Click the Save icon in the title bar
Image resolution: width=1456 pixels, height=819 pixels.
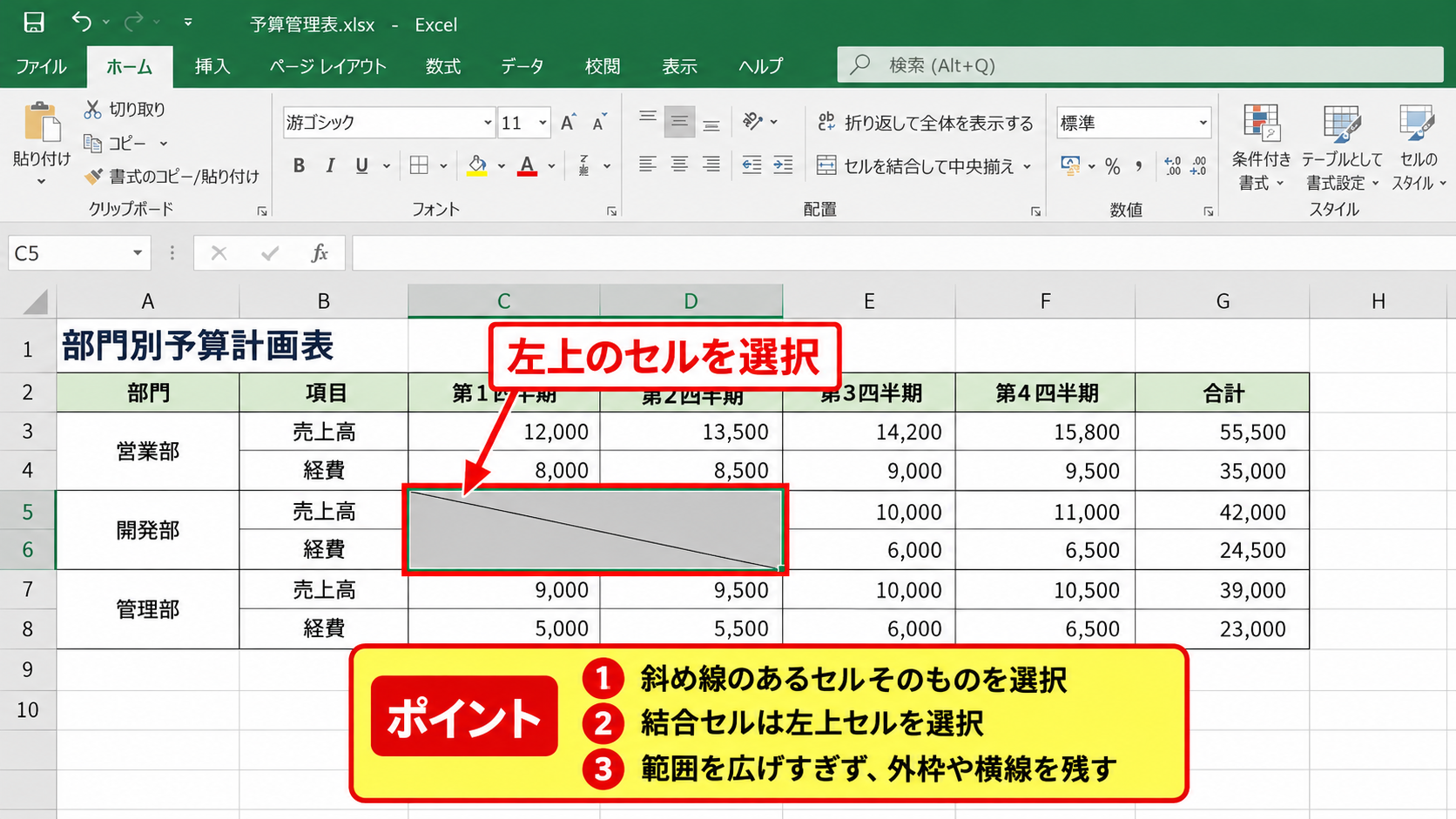[33, 23]
